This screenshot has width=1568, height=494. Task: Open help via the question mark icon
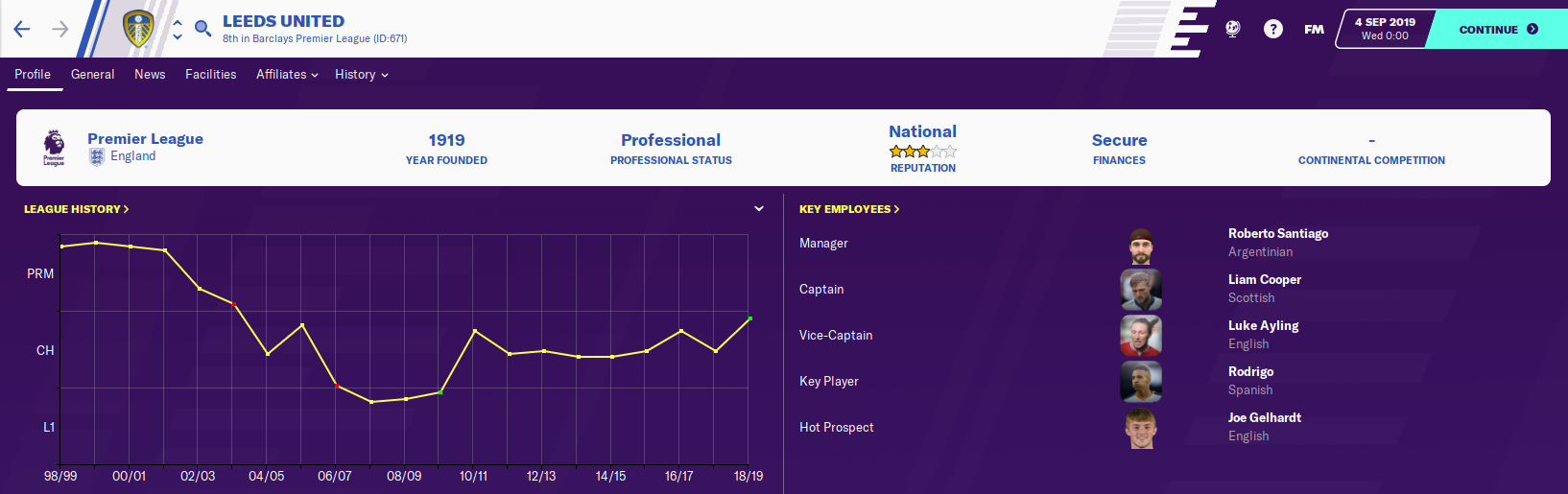(x=1272, y=29)
